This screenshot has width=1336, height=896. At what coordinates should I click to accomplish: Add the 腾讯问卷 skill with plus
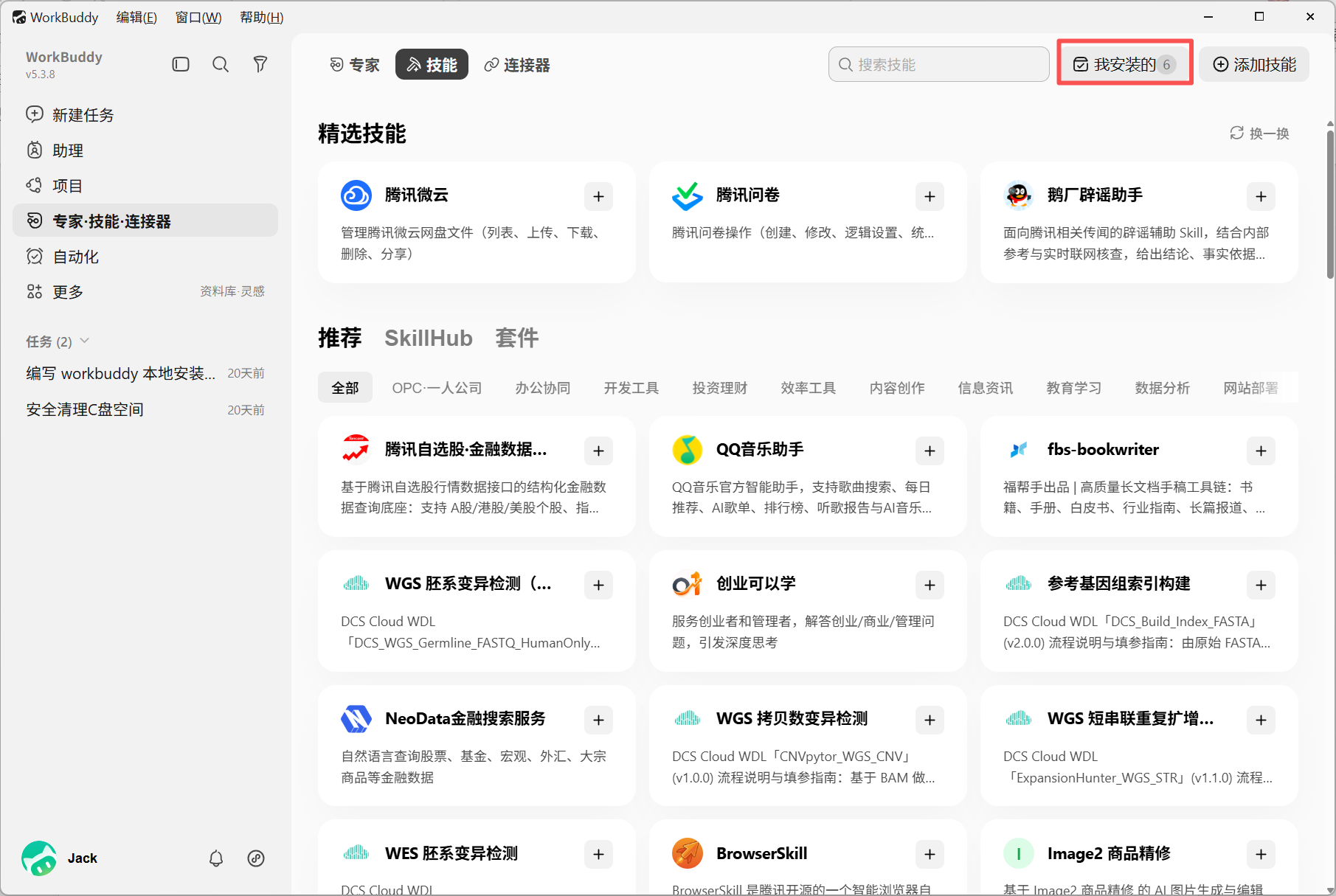pyautogui.click(x=930, y=197)
